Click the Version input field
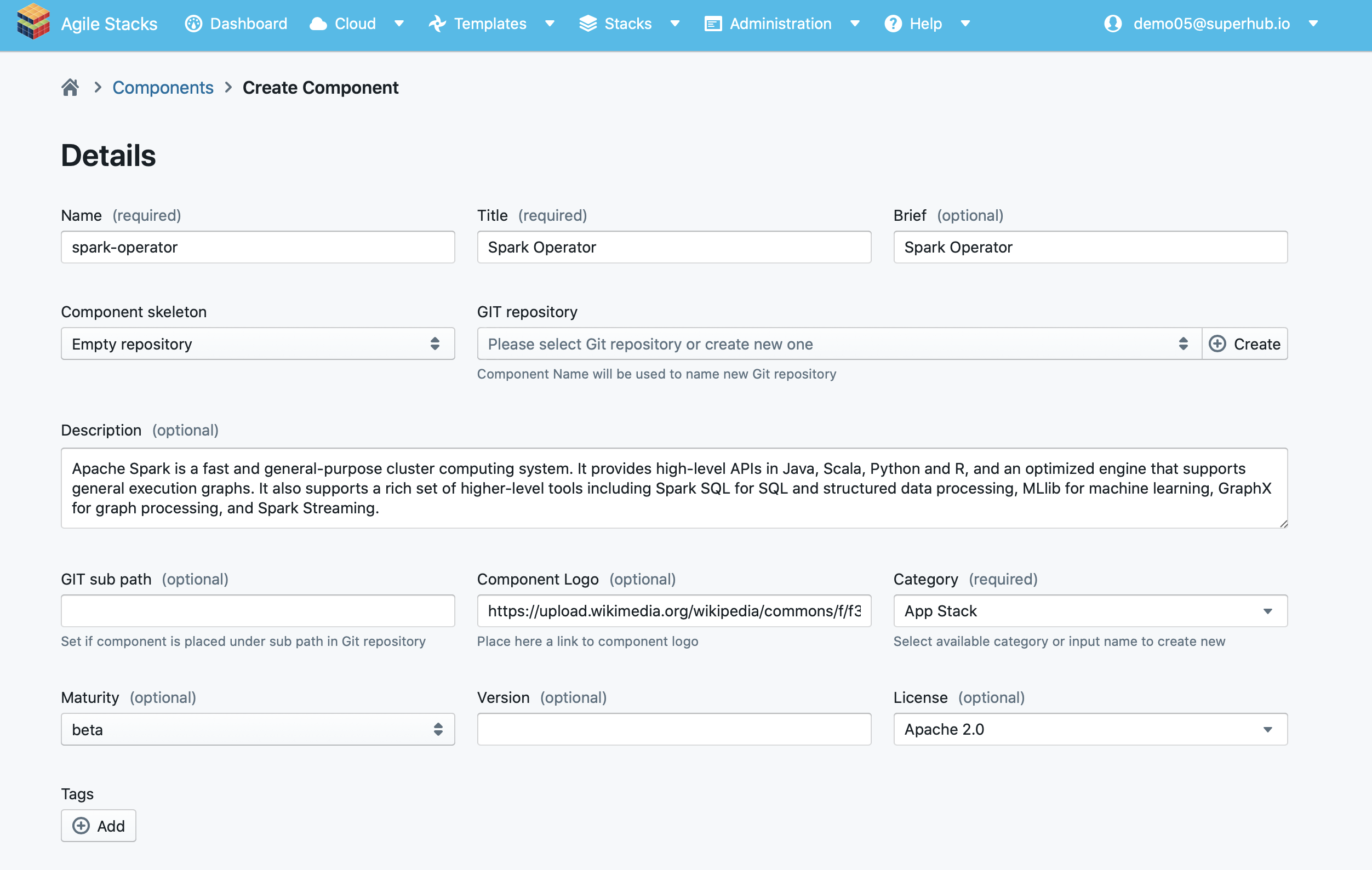The height and width of the screenshot is (870, 1372). coord(674,729)
